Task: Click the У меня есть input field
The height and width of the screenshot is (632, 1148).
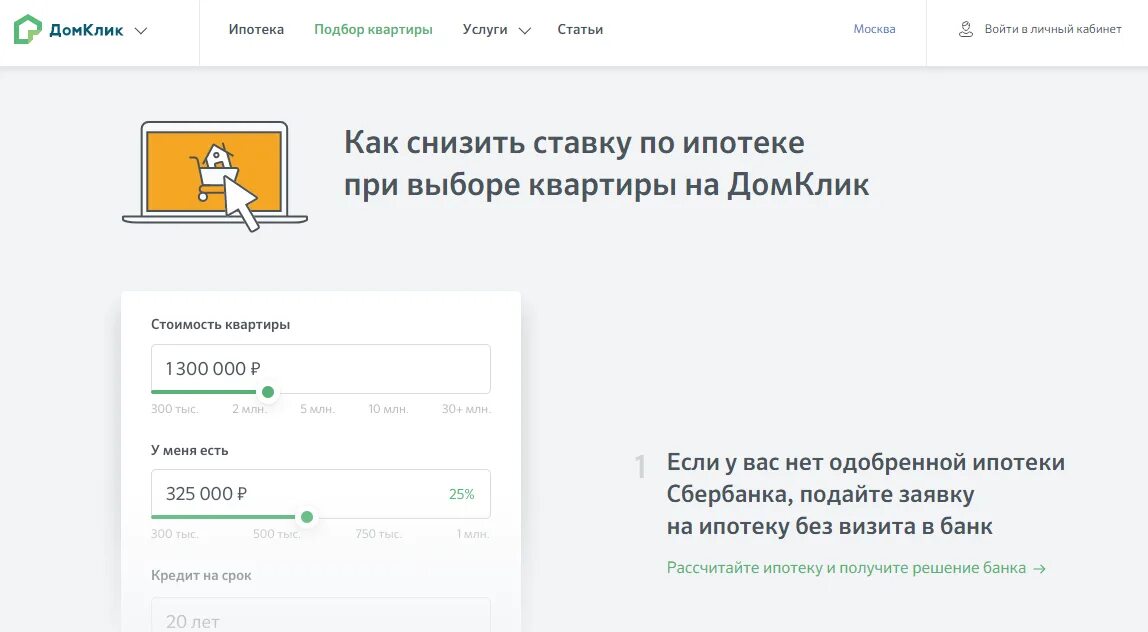Action: click(321, 494)
